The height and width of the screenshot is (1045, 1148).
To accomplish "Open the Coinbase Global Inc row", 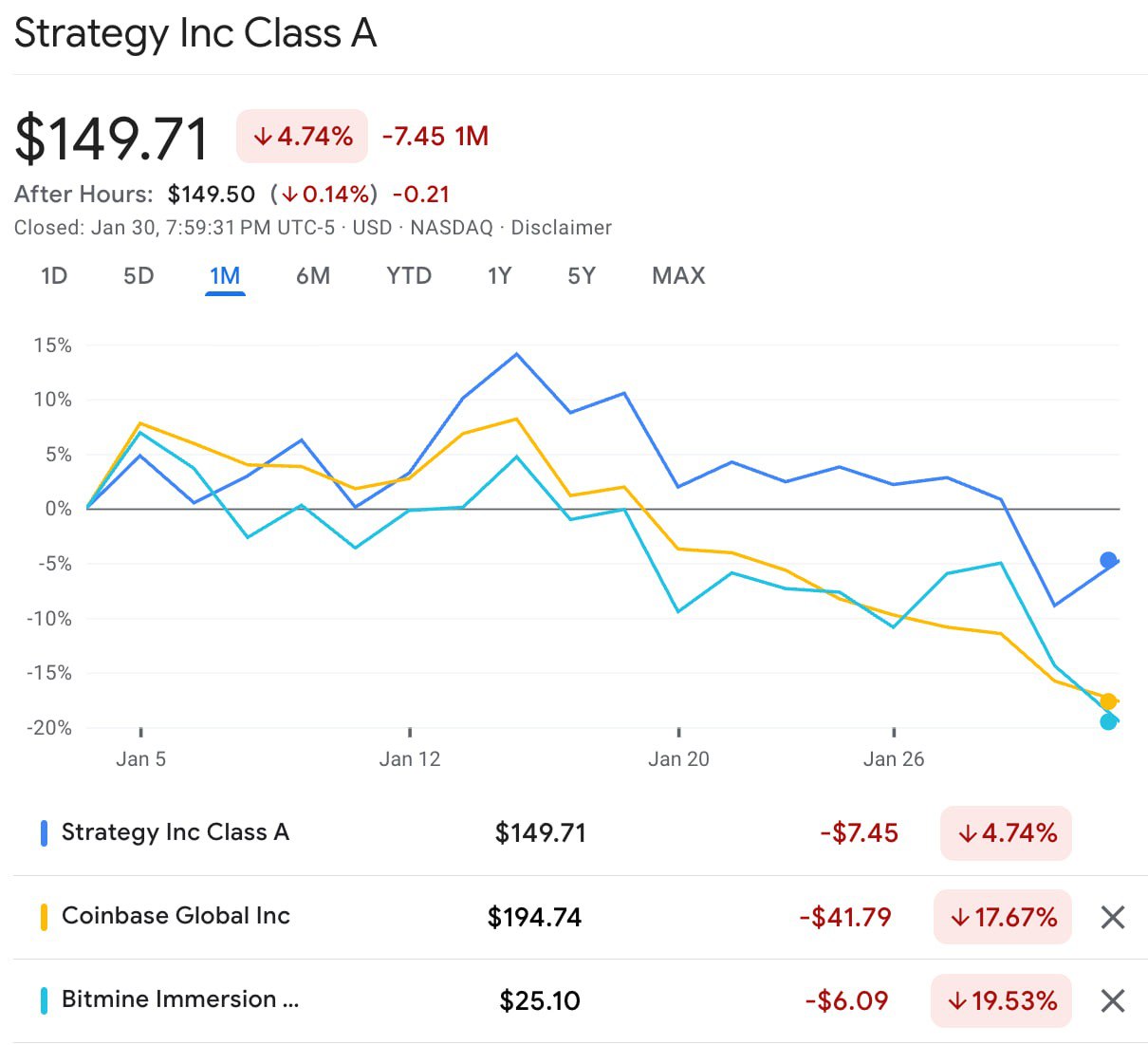I will click(x=176, y=916).
